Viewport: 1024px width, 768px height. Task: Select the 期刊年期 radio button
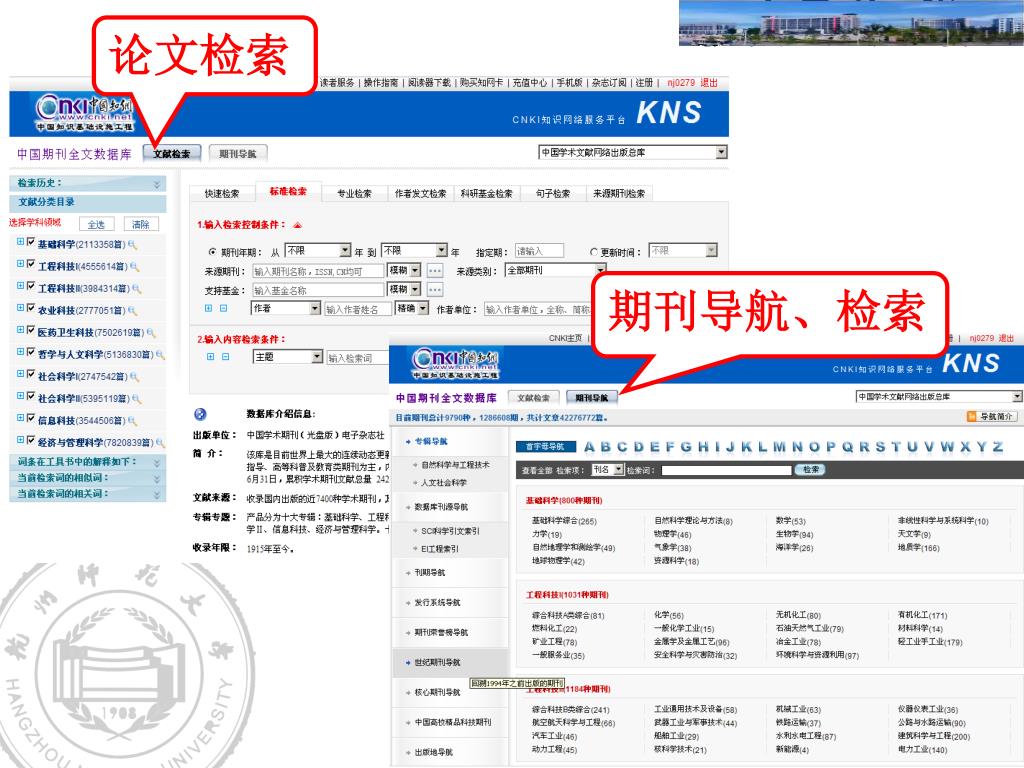212,252
